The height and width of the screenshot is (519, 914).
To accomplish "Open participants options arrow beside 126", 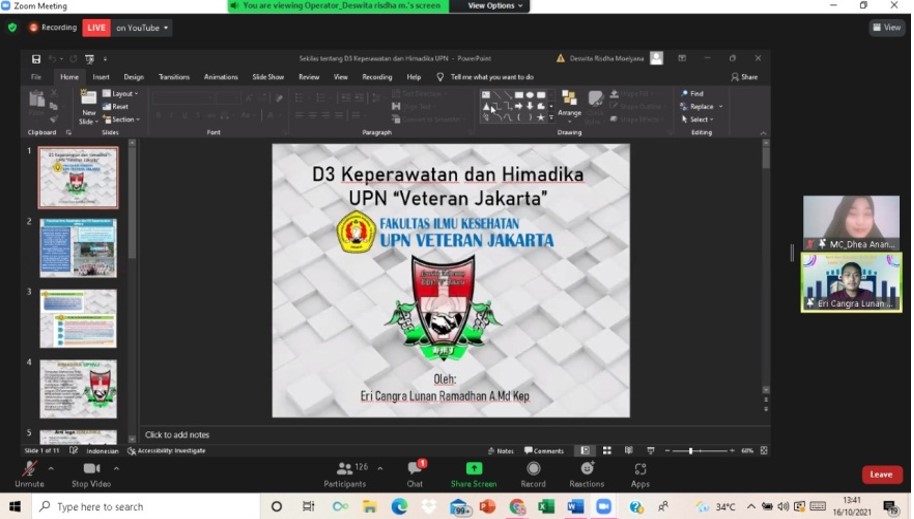I will click(x=380, y=468).
